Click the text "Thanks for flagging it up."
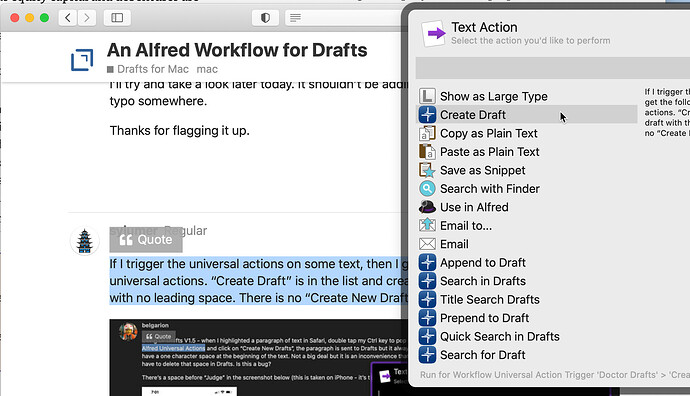Image resolution: width=690 pixels, height=396 pixels. pyautogui.click(x=180, y=131)
